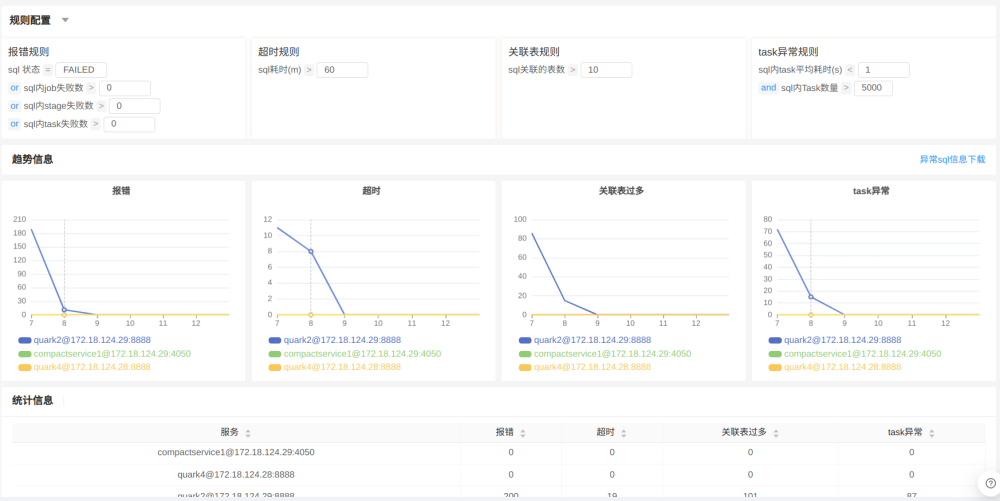This screenshot has height=501, width=1000.
Task: Toggle compactservice1 legend in 报错 chart
Action: click(105, 354)
